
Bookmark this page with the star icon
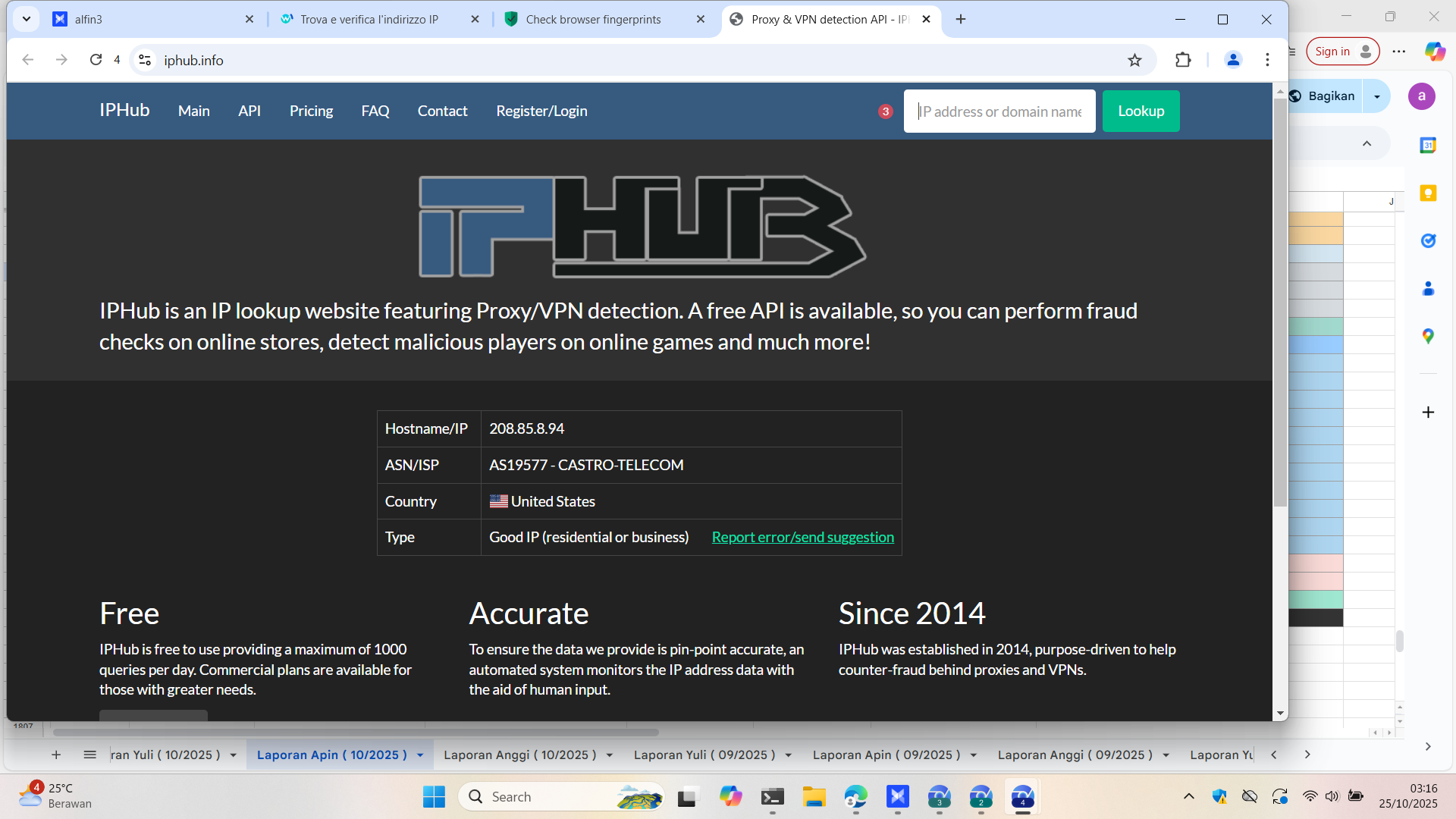(x=1134, y=60)
